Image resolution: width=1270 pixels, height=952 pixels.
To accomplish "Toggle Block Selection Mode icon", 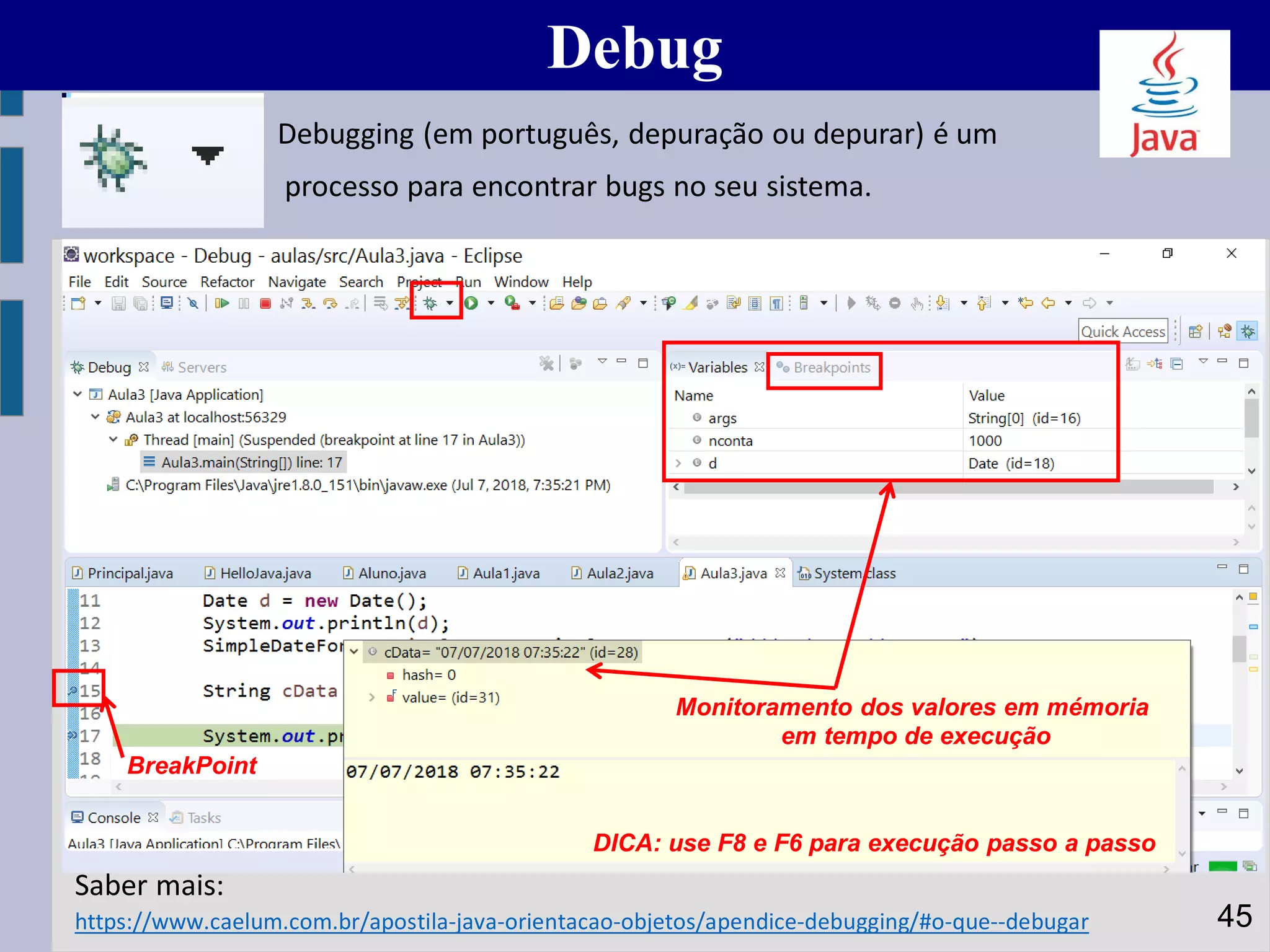I will tap(755, 303).
